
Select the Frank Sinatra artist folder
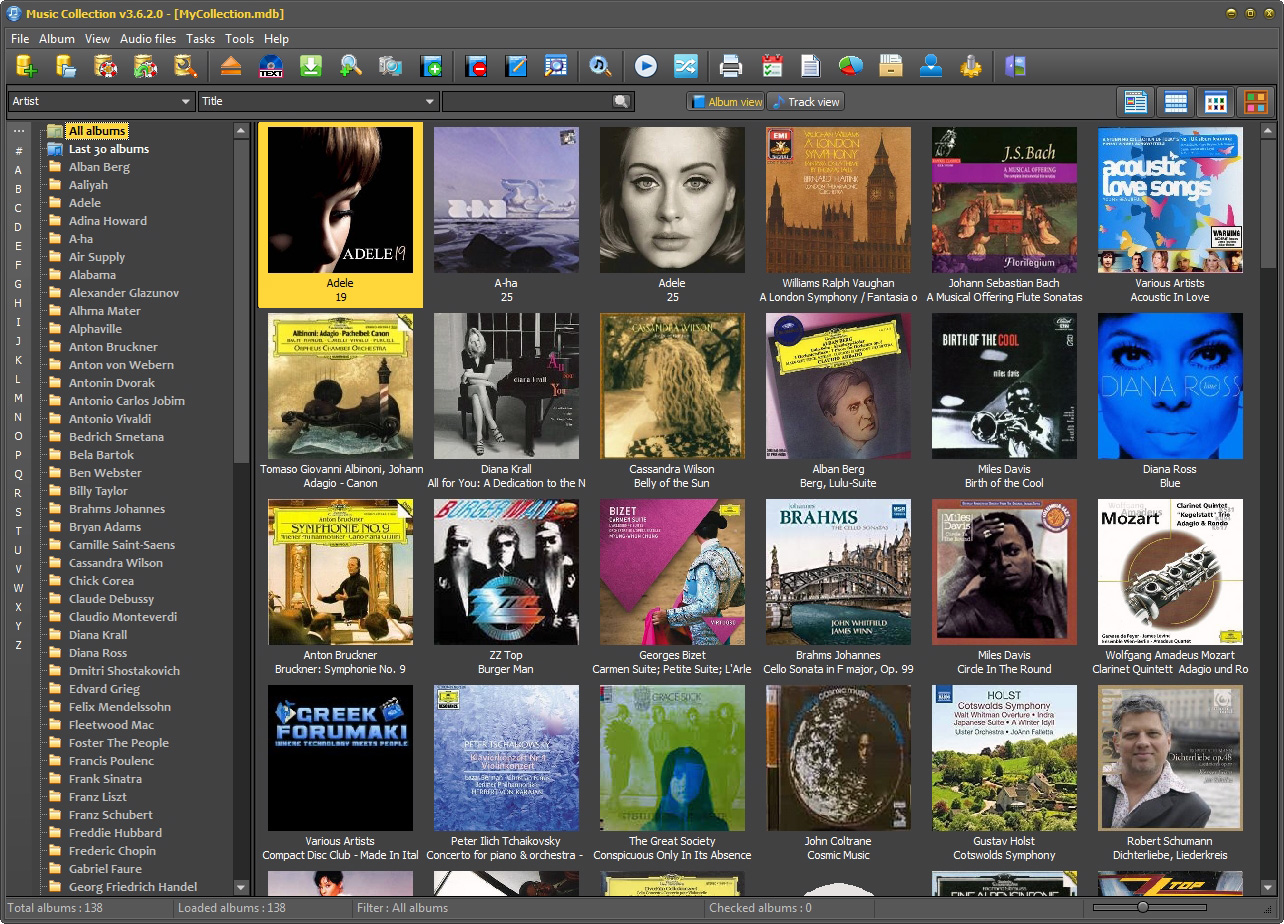[105, 779]
